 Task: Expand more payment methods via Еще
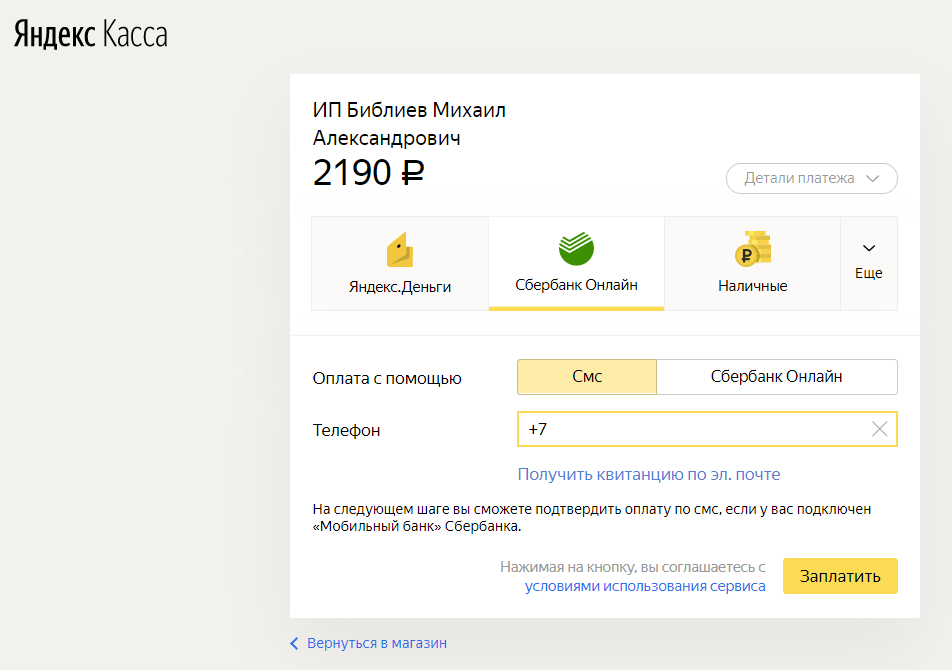(x=869, y=263)
